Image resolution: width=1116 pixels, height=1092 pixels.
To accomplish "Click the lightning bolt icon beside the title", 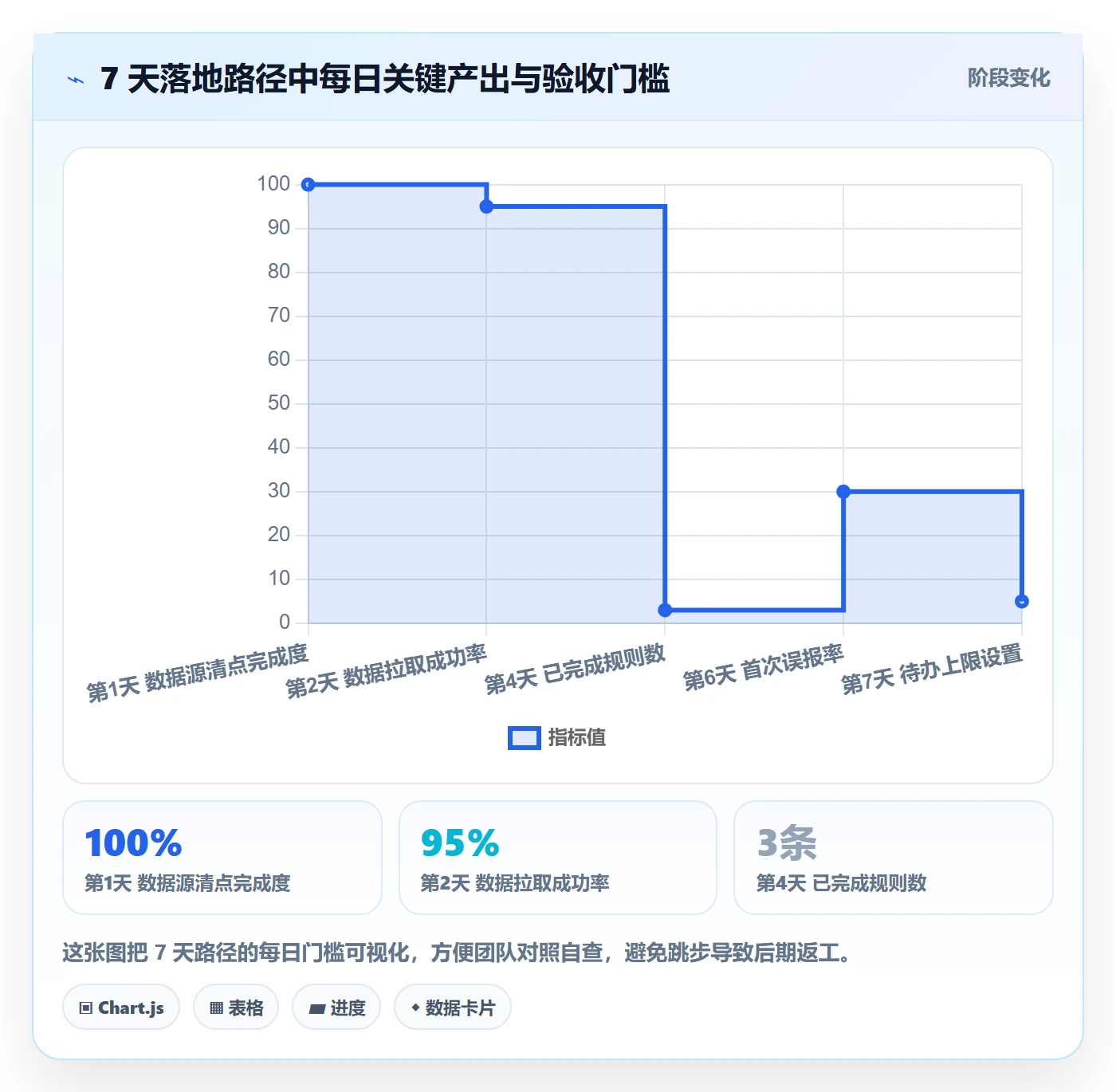I will [x=76, y=80].
